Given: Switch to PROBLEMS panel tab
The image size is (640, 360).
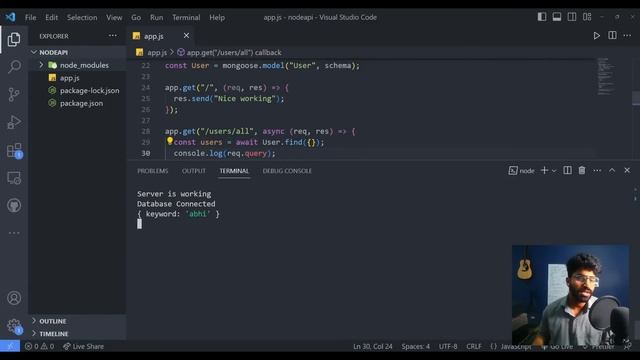Looking at the screenshot, I should point(153,171).
